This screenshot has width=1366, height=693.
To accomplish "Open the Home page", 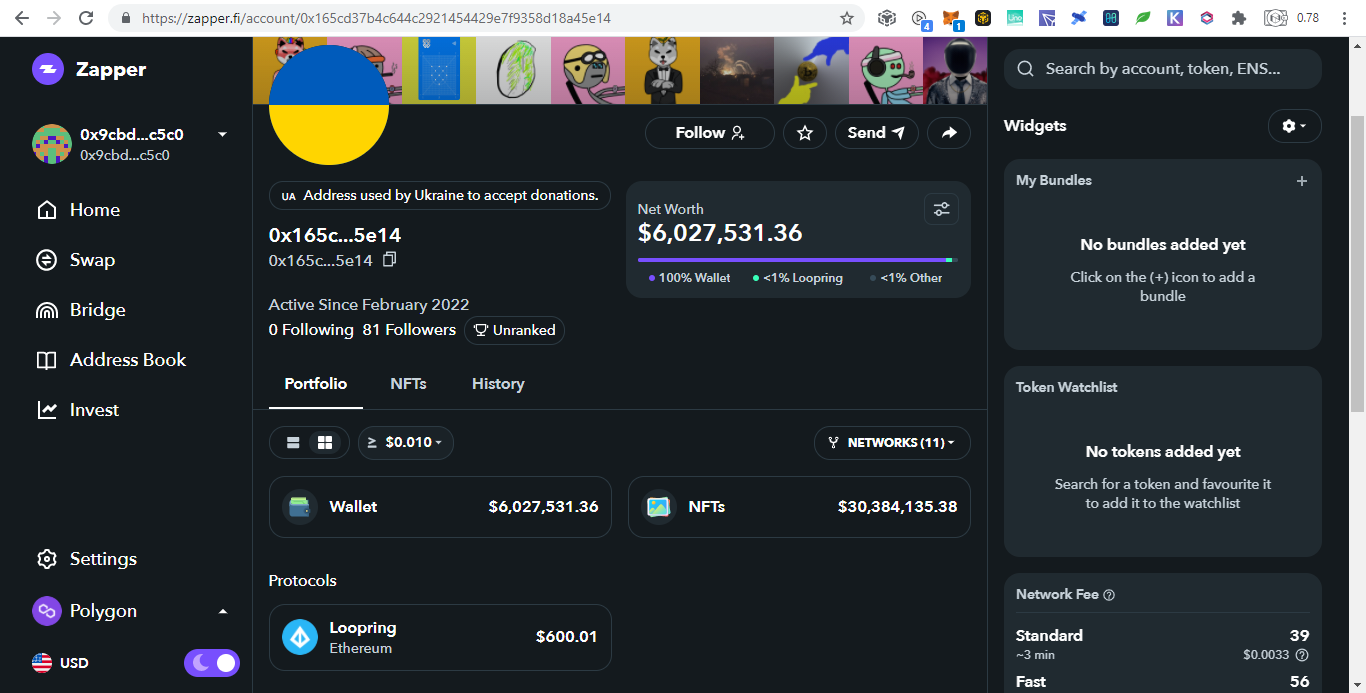I will pyautogui.click(x=78, y=210).
